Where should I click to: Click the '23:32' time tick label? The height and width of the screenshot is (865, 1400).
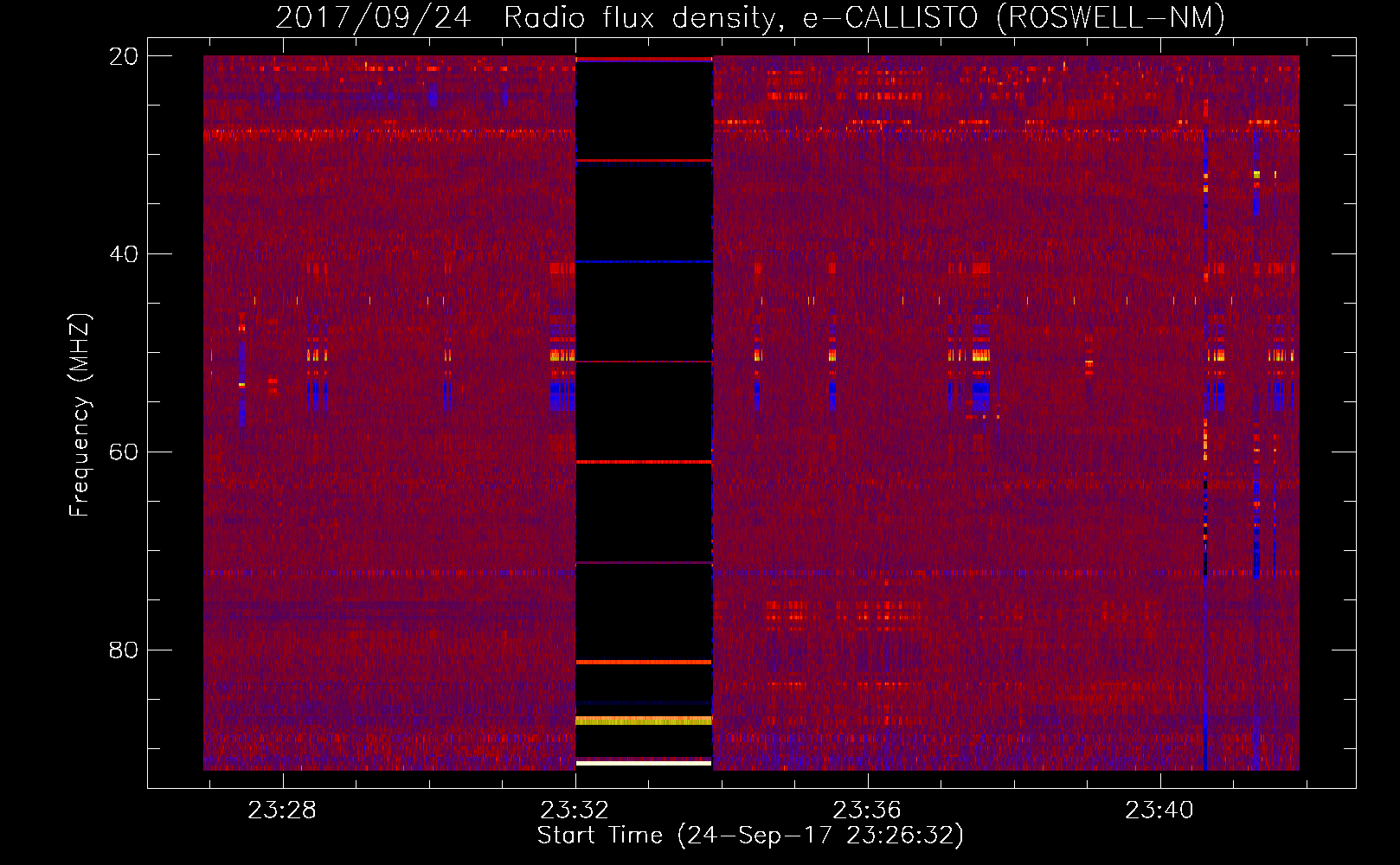(575, 811)
